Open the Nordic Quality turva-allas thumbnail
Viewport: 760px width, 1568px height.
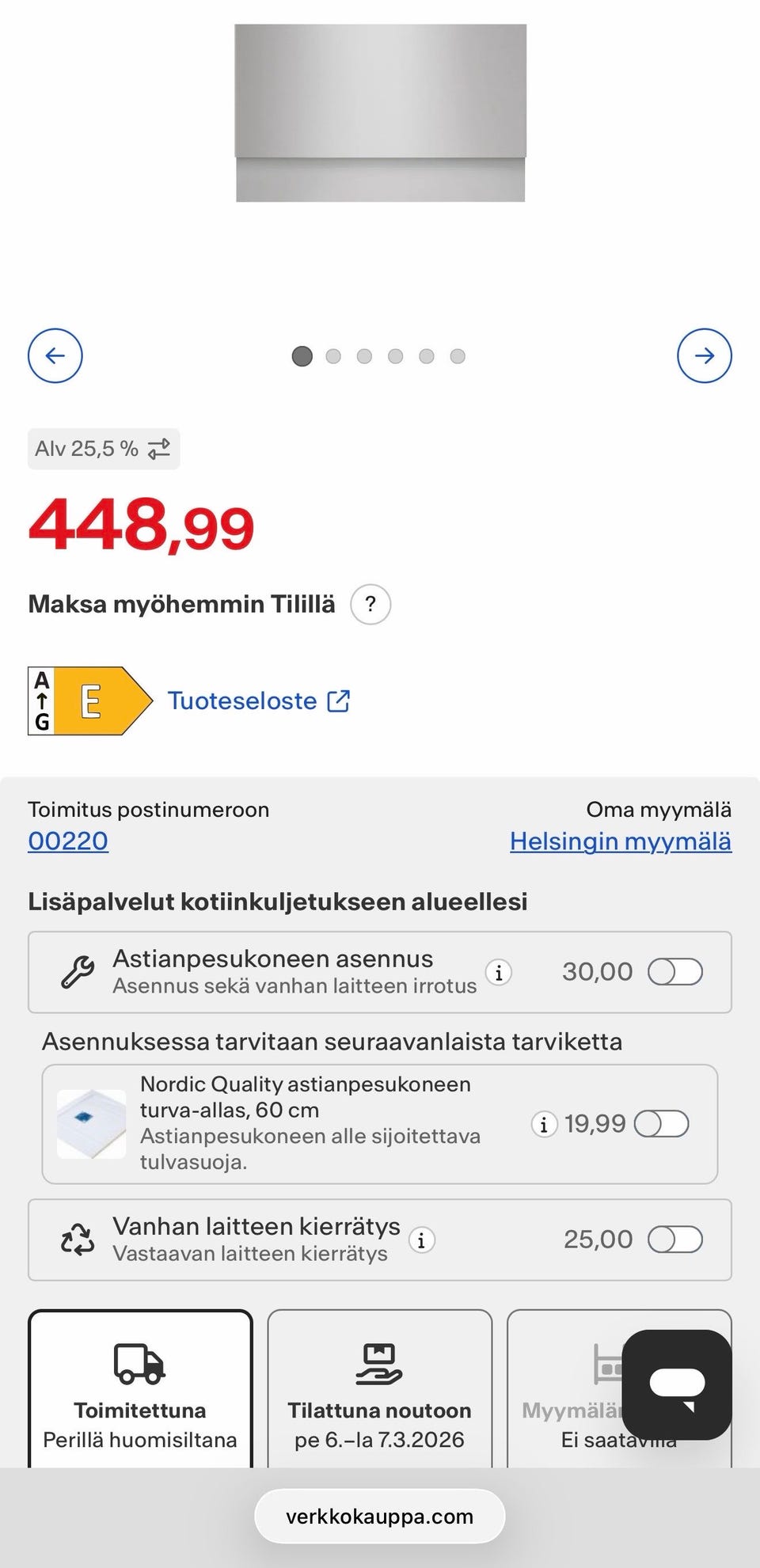click(x=91, y=1124)
